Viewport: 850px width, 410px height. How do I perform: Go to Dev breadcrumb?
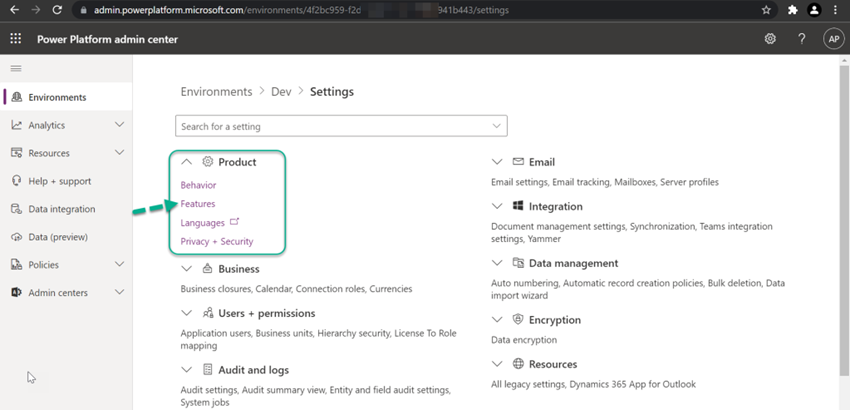tap(281, 92)
